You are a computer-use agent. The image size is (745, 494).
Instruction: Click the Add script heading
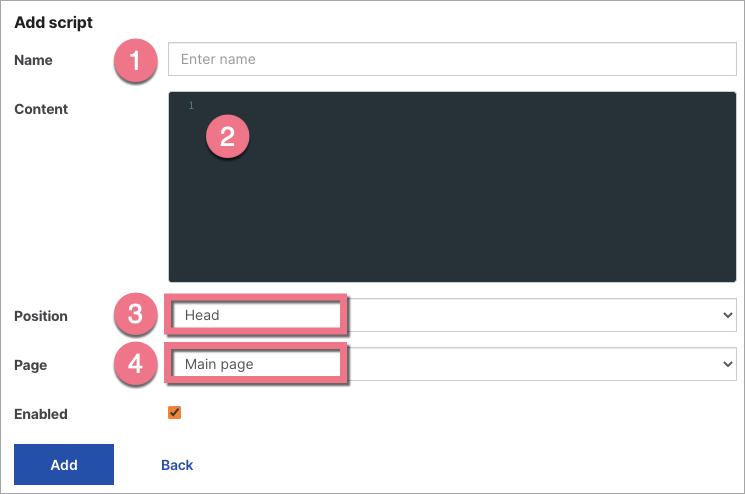click(x=53, y=21)
